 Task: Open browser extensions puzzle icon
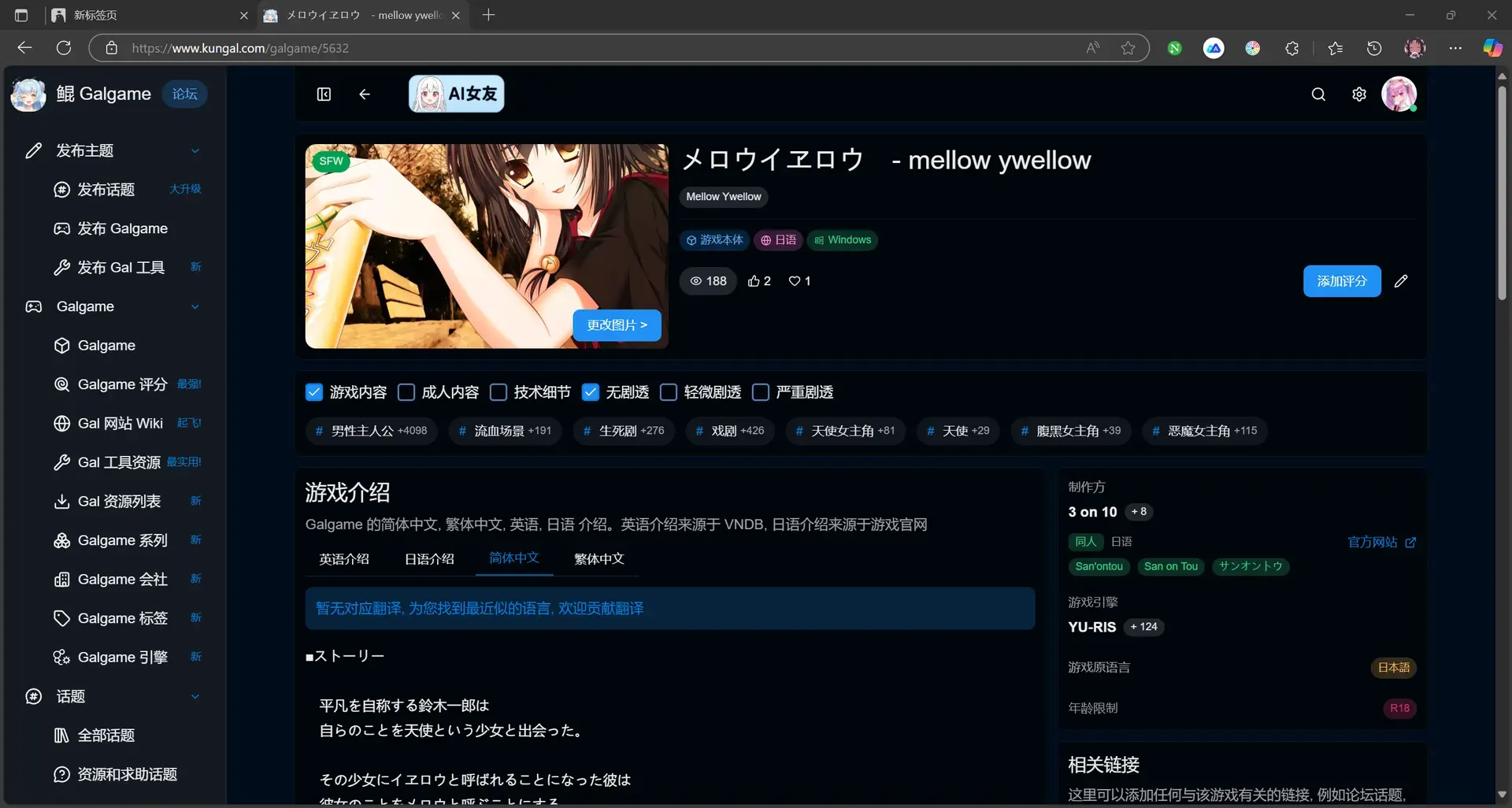coord(1292,48)
